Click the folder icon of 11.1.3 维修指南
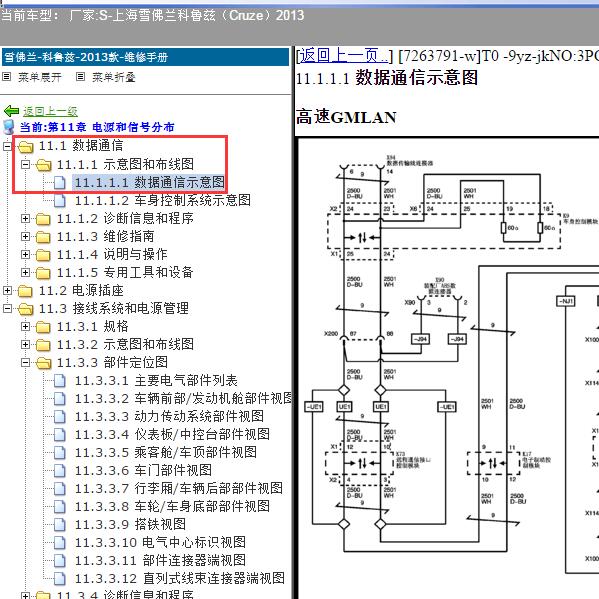The image size is (599, 599). (43, 237)
